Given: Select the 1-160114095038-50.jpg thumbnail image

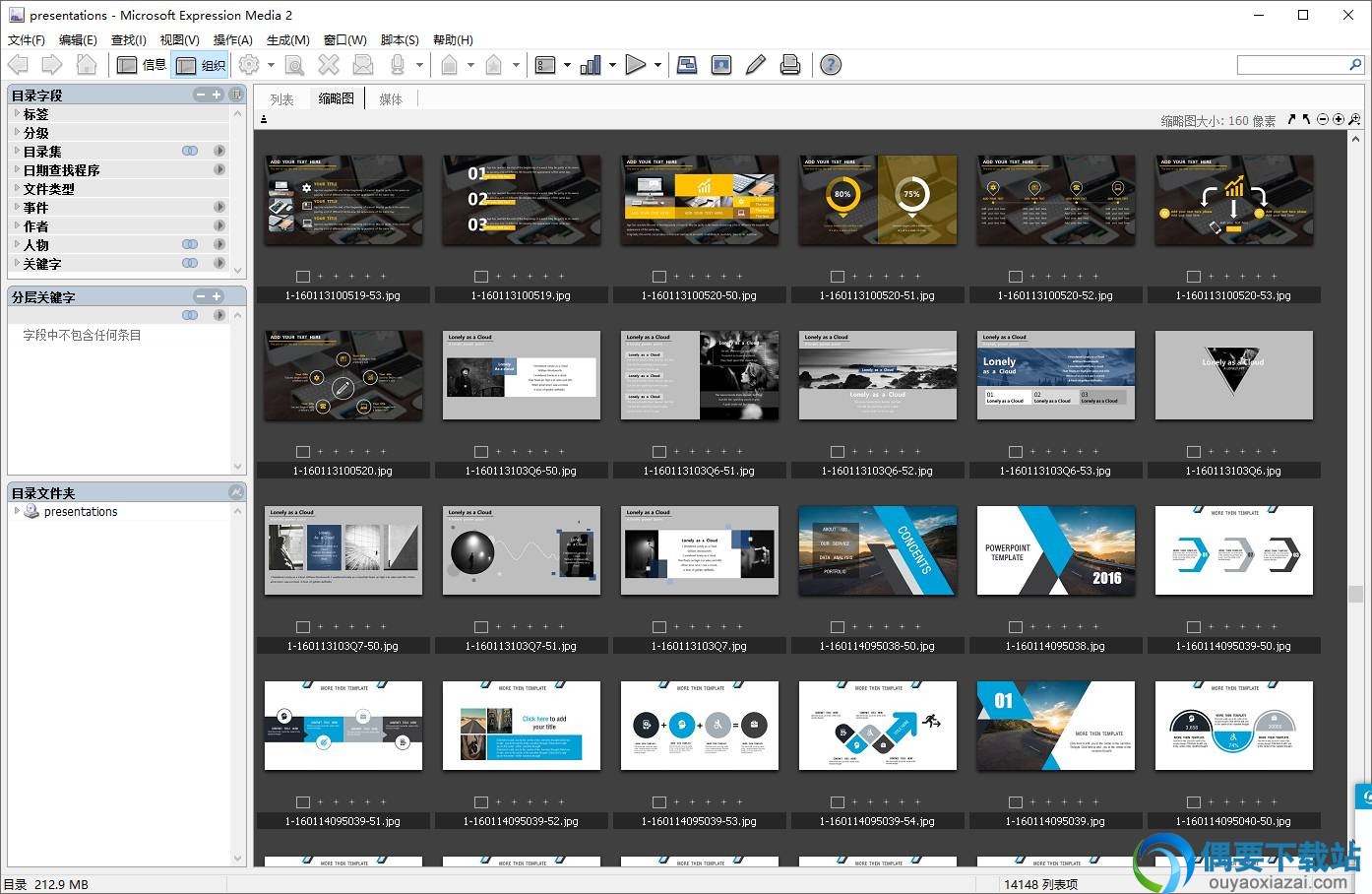Looking at the screenshot, I should coord(877,550).
